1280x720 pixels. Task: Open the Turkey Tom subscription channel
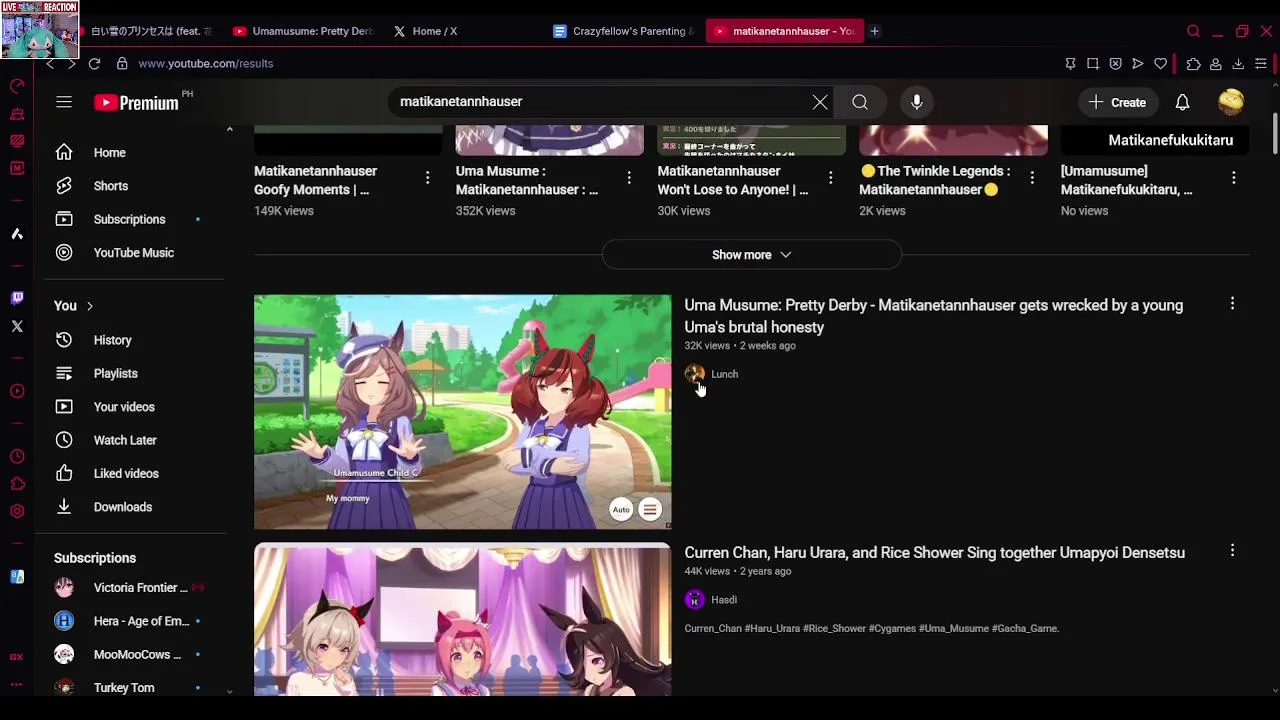coord(134,687)
